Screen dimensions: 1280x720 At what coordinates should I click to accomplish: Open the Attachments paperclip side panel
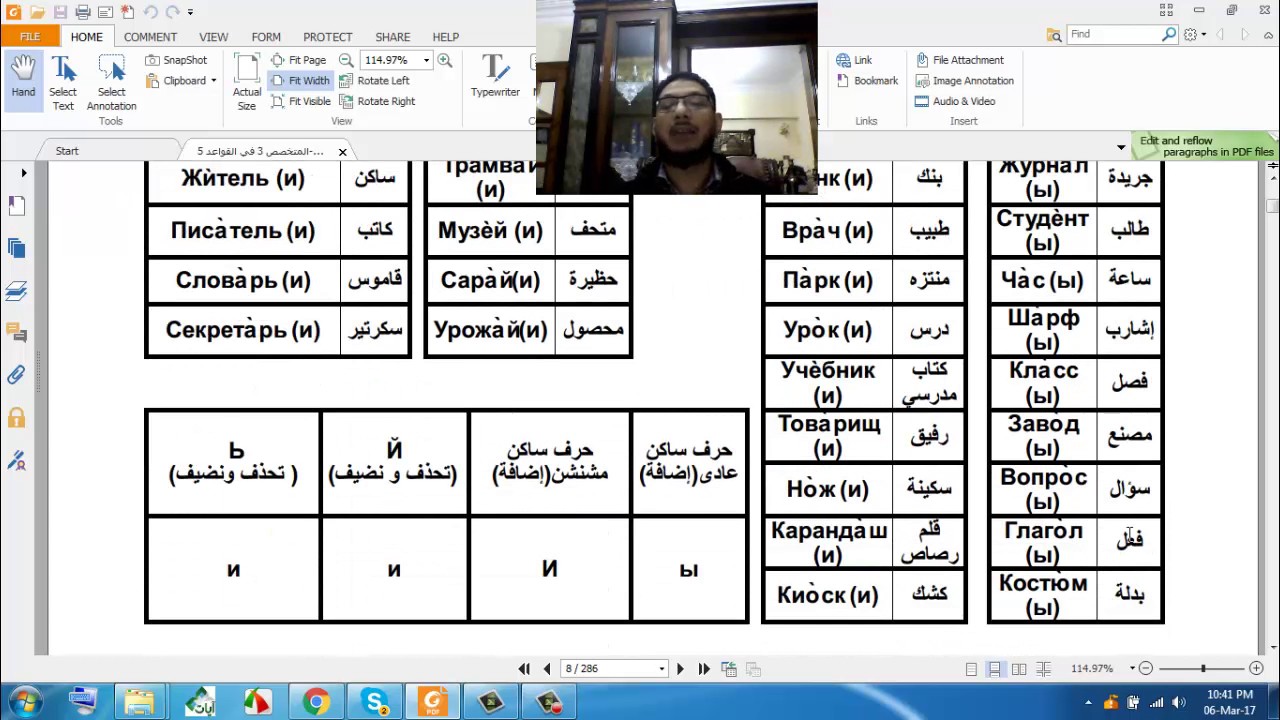[x=16, y=375]
